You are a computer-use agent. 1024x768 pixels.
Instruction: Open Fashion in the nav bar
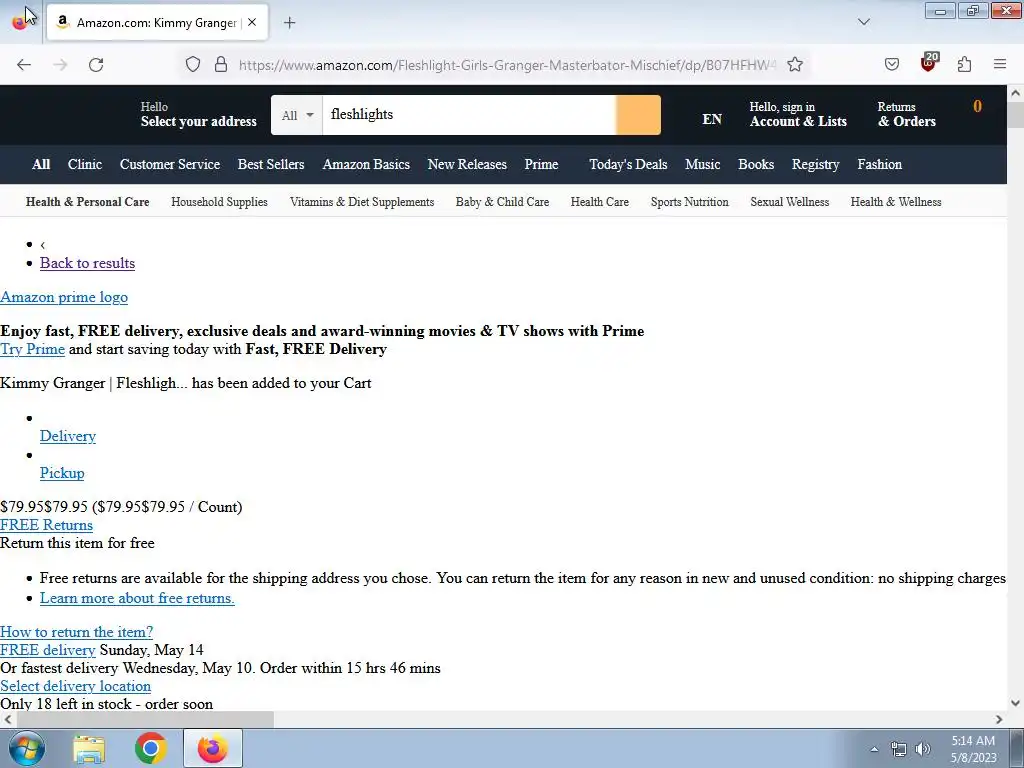880,165
